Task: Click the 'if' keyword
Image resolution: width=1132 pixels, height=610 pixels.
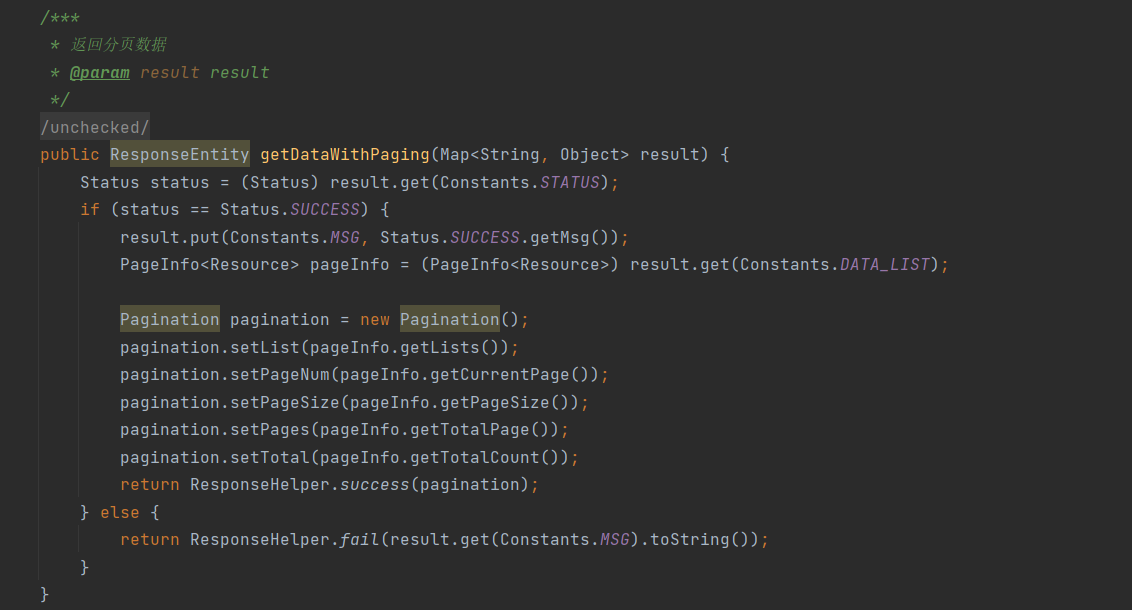Action: [90, 210]
